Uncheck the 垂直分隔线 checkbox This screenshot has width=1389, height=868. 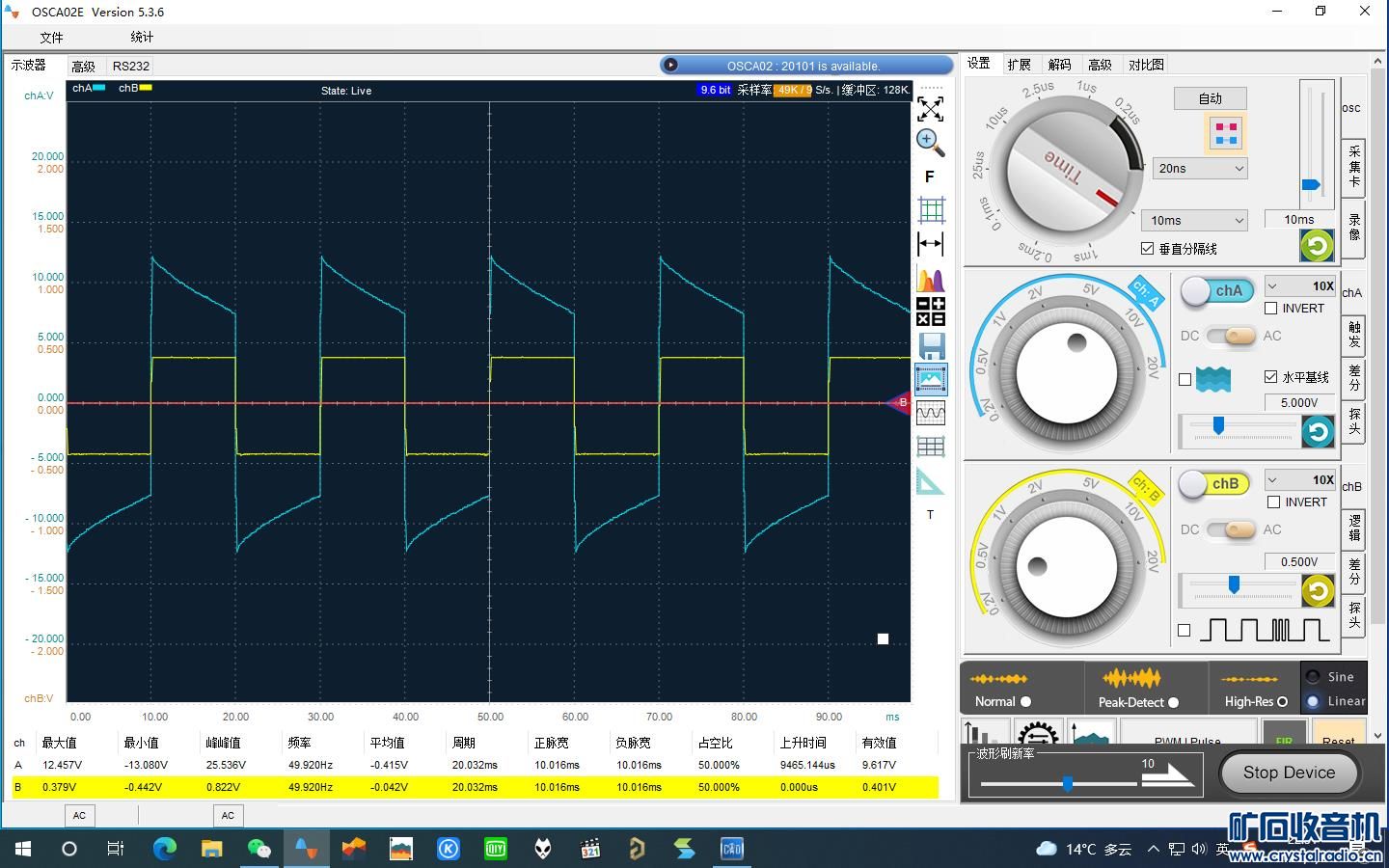point(1147,249)
